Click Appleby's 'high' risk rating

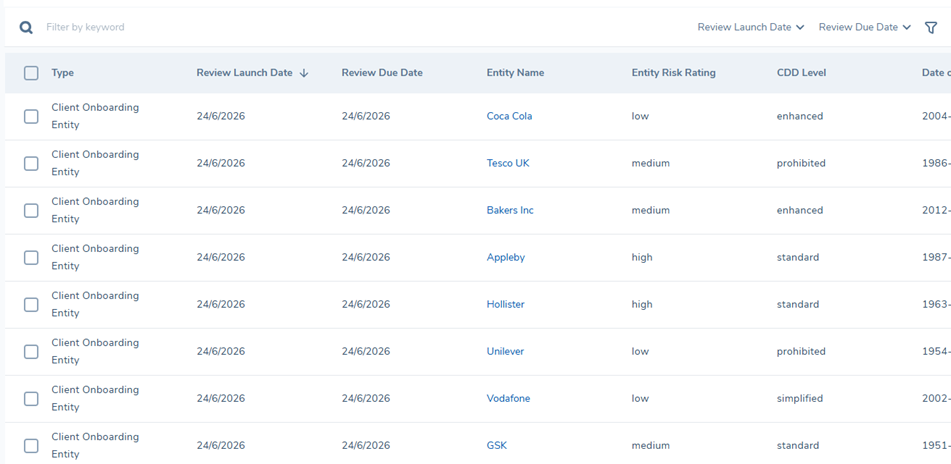(x=642, y=257)
